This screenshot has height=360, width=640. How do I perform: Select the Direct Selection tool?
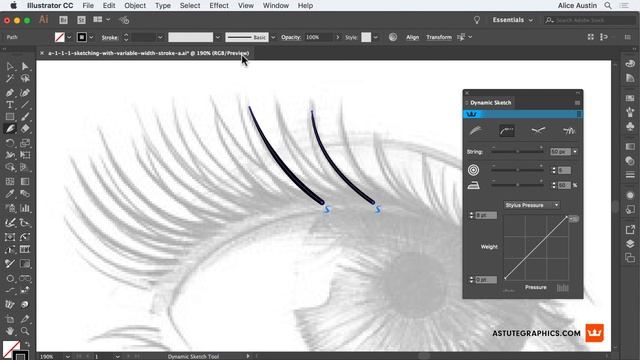tap(25, 66)
